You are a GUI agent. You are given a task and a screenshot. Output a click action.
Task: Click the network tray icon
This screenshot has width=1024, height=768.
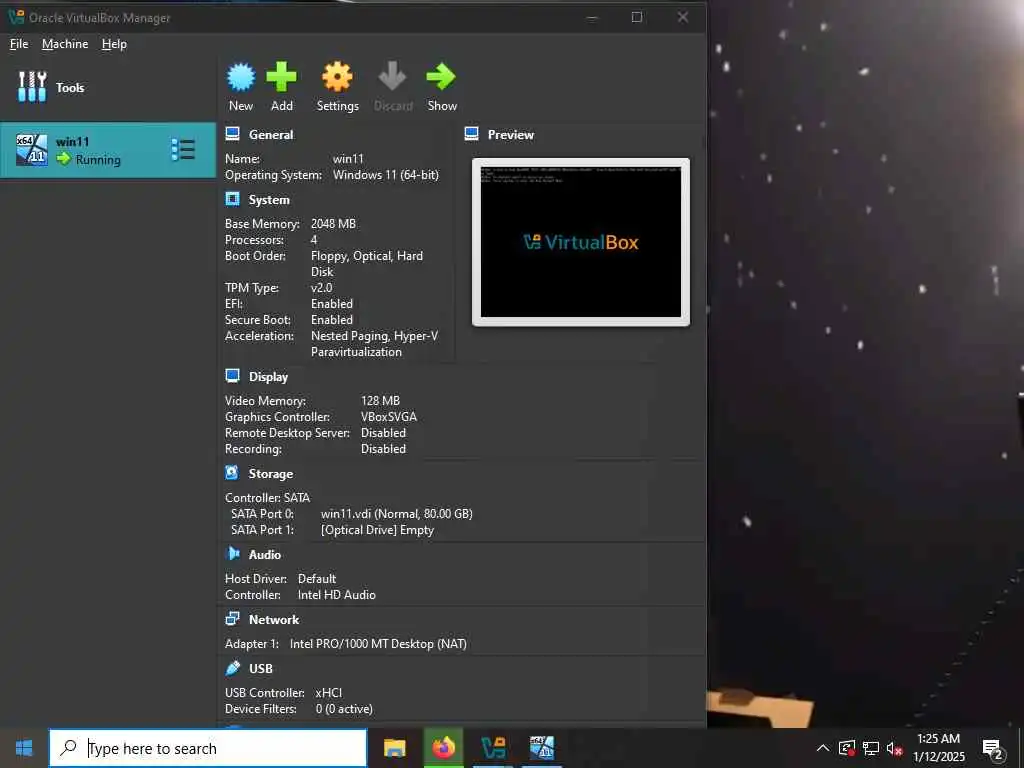(x=871, y=748)
